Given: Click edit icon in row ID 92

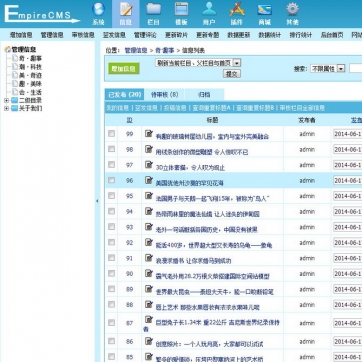Looking at the screenshot, I should [x=149, y=242].
